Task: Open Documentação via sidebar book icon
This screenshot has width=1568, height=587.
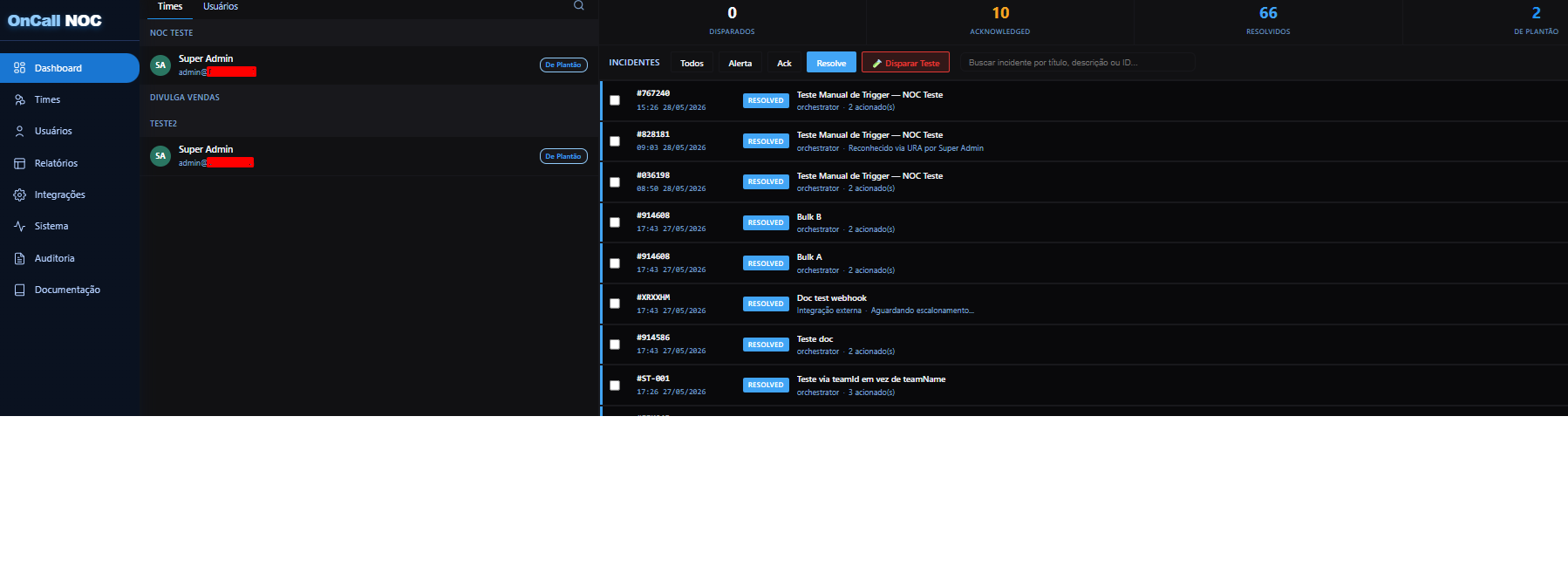Action: coord(19,290)
